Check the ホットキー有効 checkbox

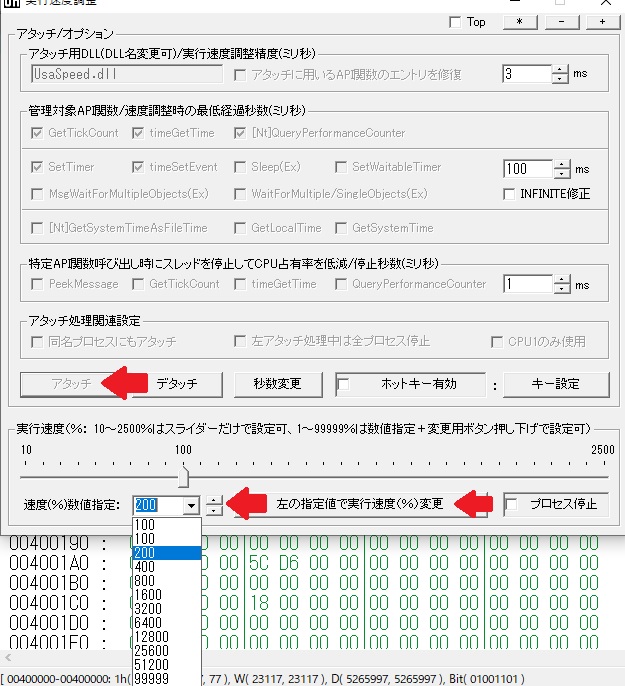click(344, 384)
